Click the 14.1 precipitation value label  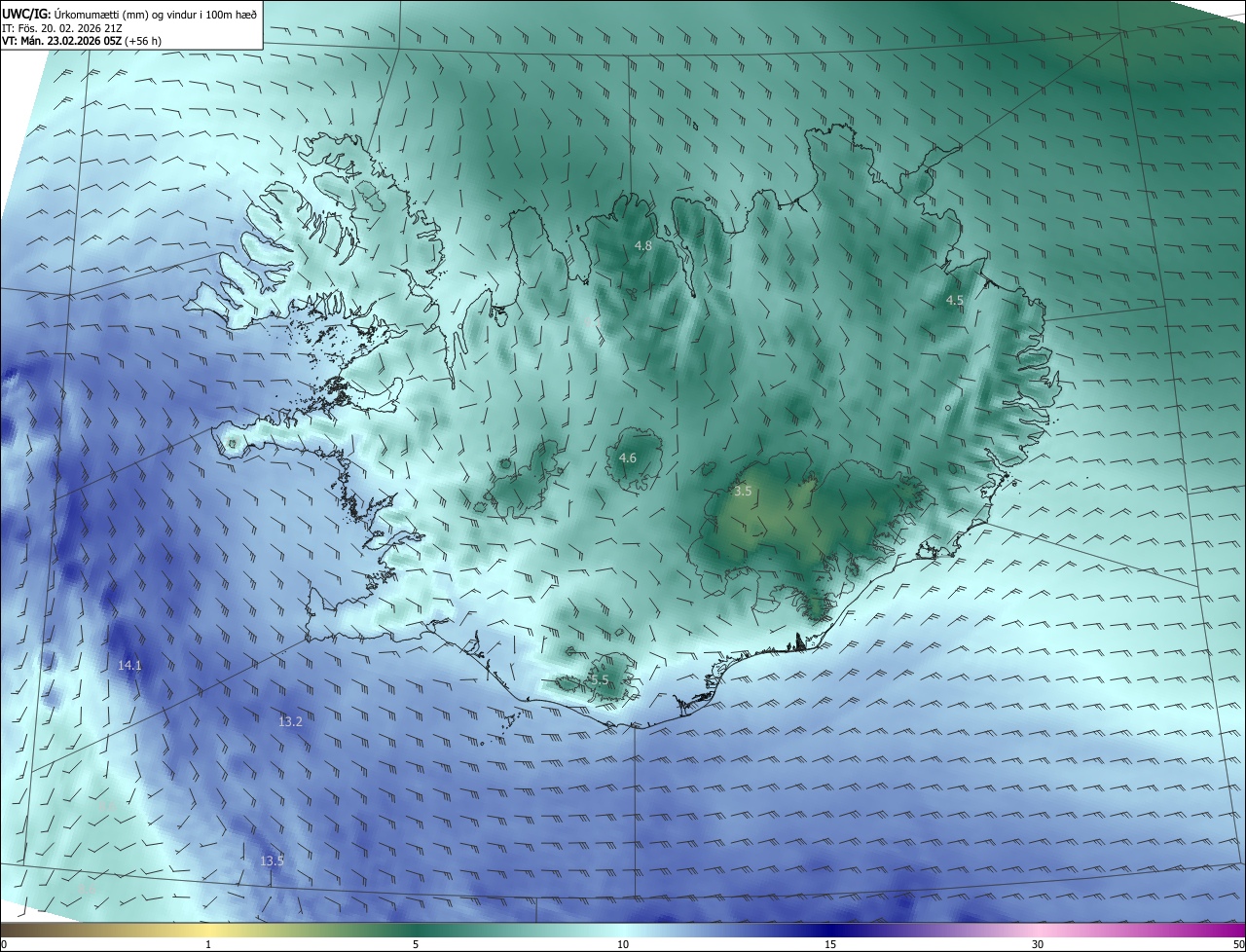(x=129, y=666)
